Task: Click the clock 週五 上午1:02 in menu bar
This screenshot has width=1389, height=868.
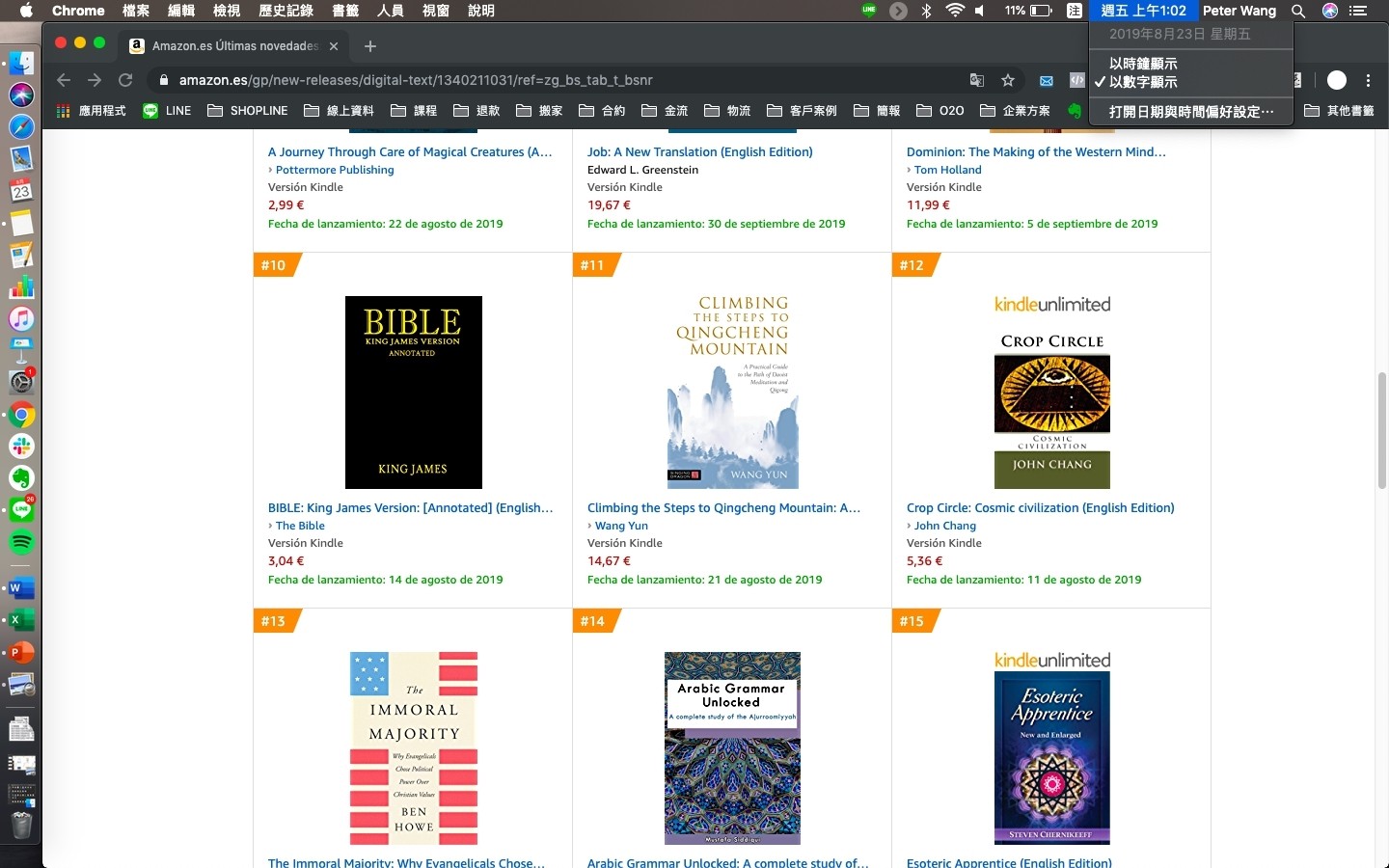Action: [1143, 11]
